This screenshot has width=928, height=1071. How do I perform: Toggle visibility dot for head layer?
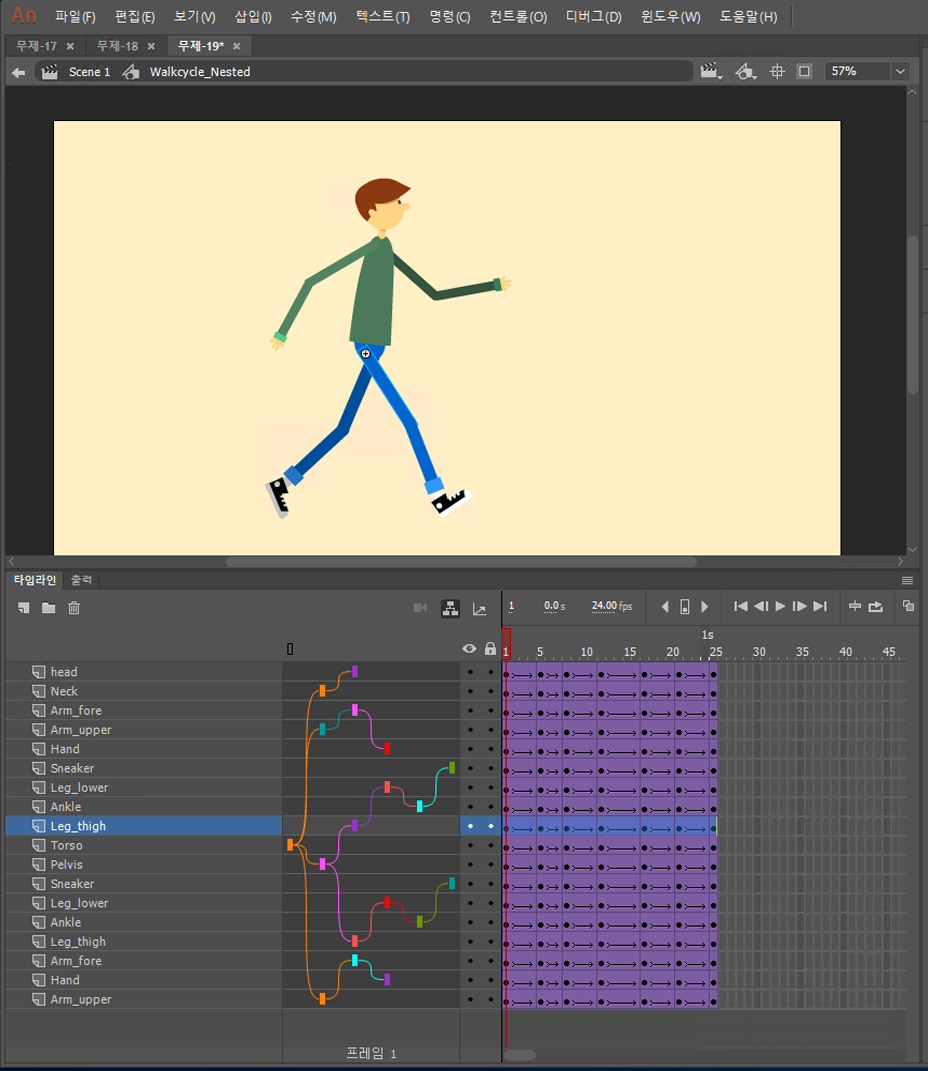click(x=470, y=672)
